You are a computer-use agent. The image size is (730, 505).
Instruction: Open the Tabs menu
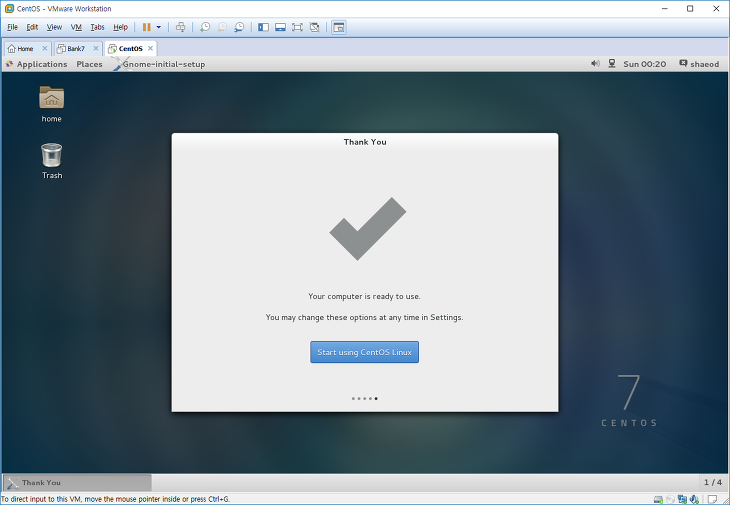click(x=97, y=27)
